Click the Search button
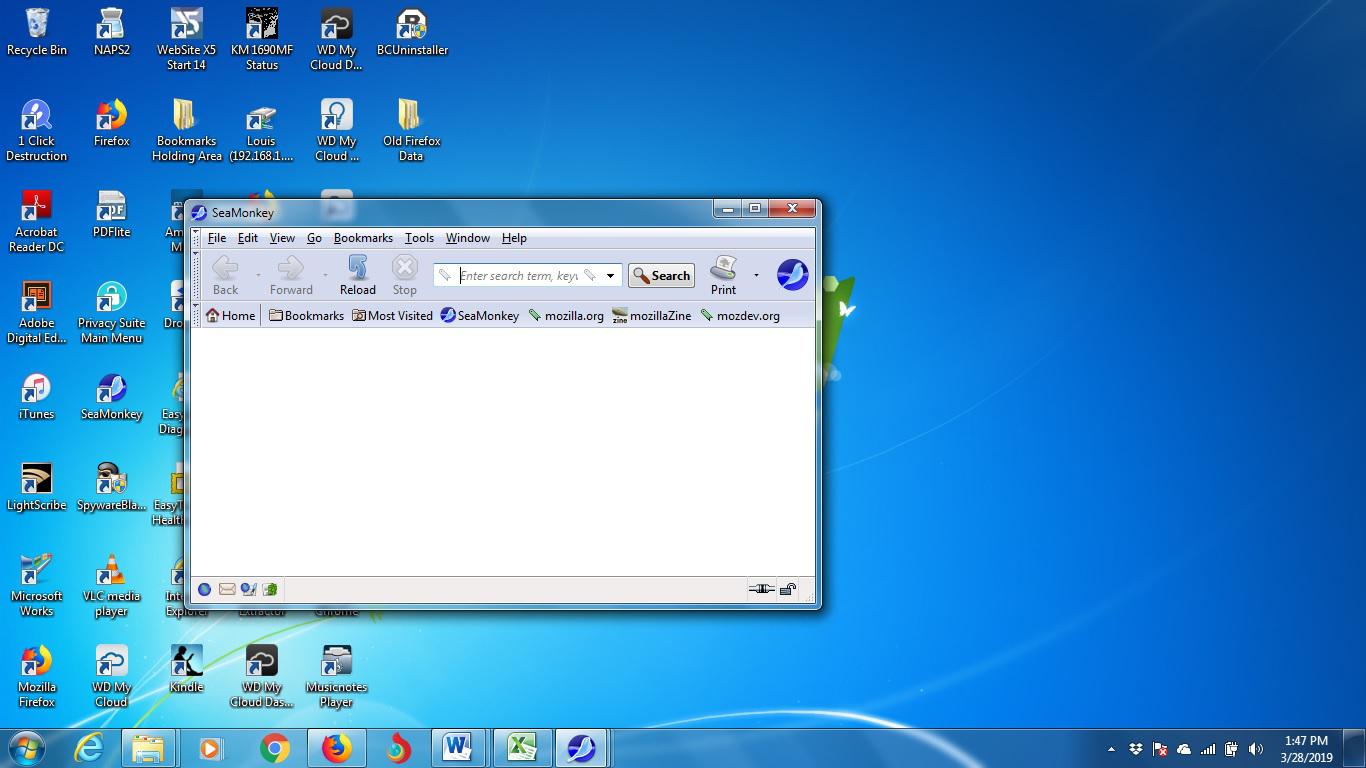The width and height of the screenshot is (1366, 768). pos(661,276)
